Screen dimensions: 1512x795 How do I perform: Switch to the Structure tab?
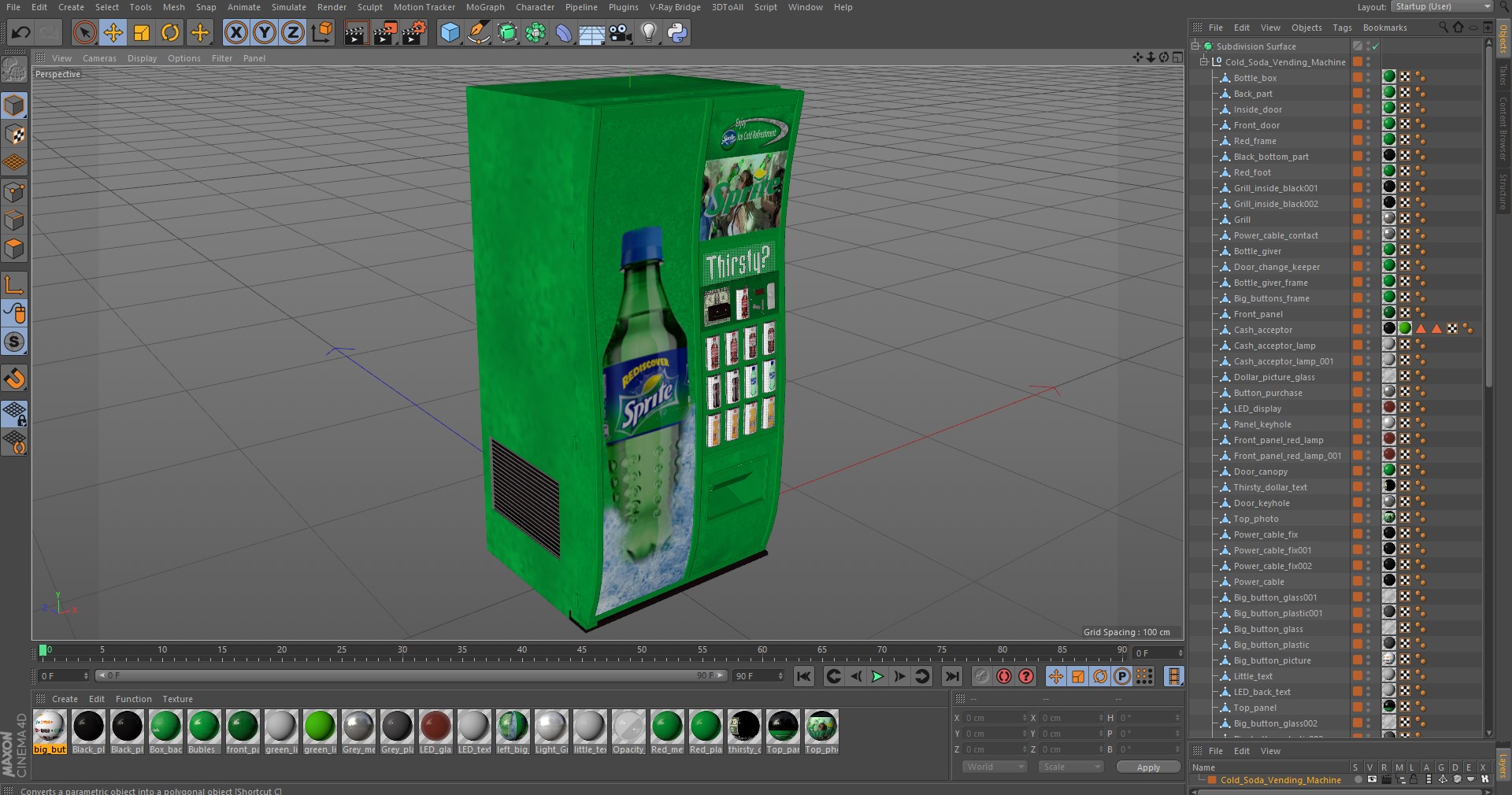[x=1503, y=191]
